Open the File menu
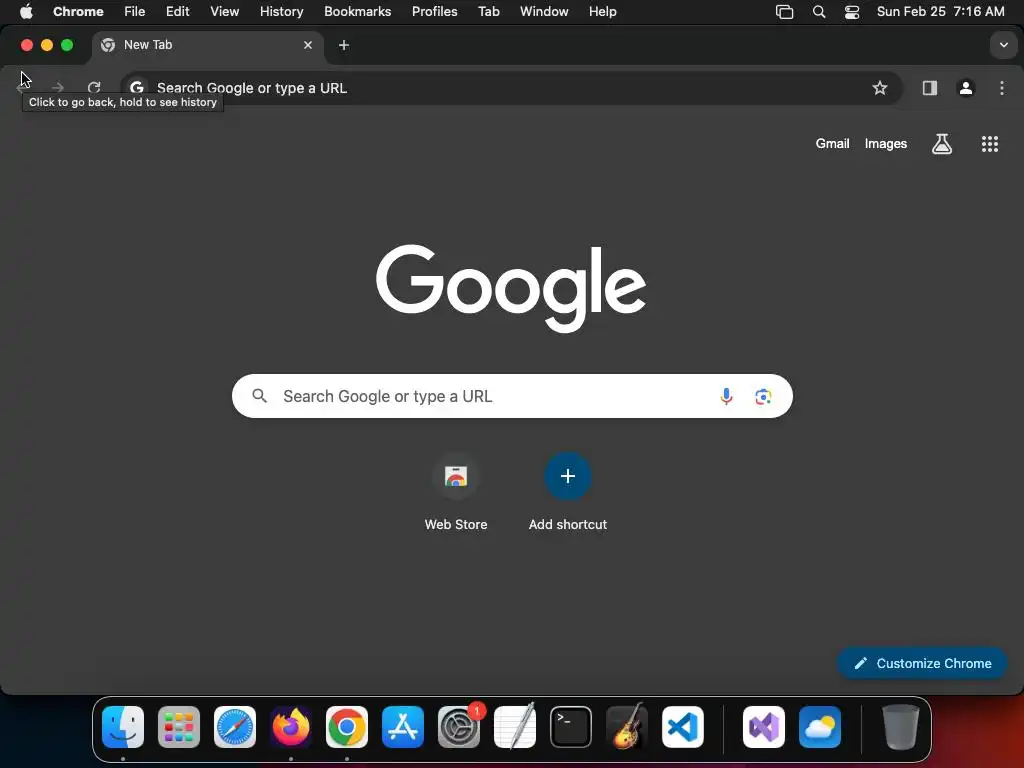This screenshot has width=1024, height=768. [135, 11]
